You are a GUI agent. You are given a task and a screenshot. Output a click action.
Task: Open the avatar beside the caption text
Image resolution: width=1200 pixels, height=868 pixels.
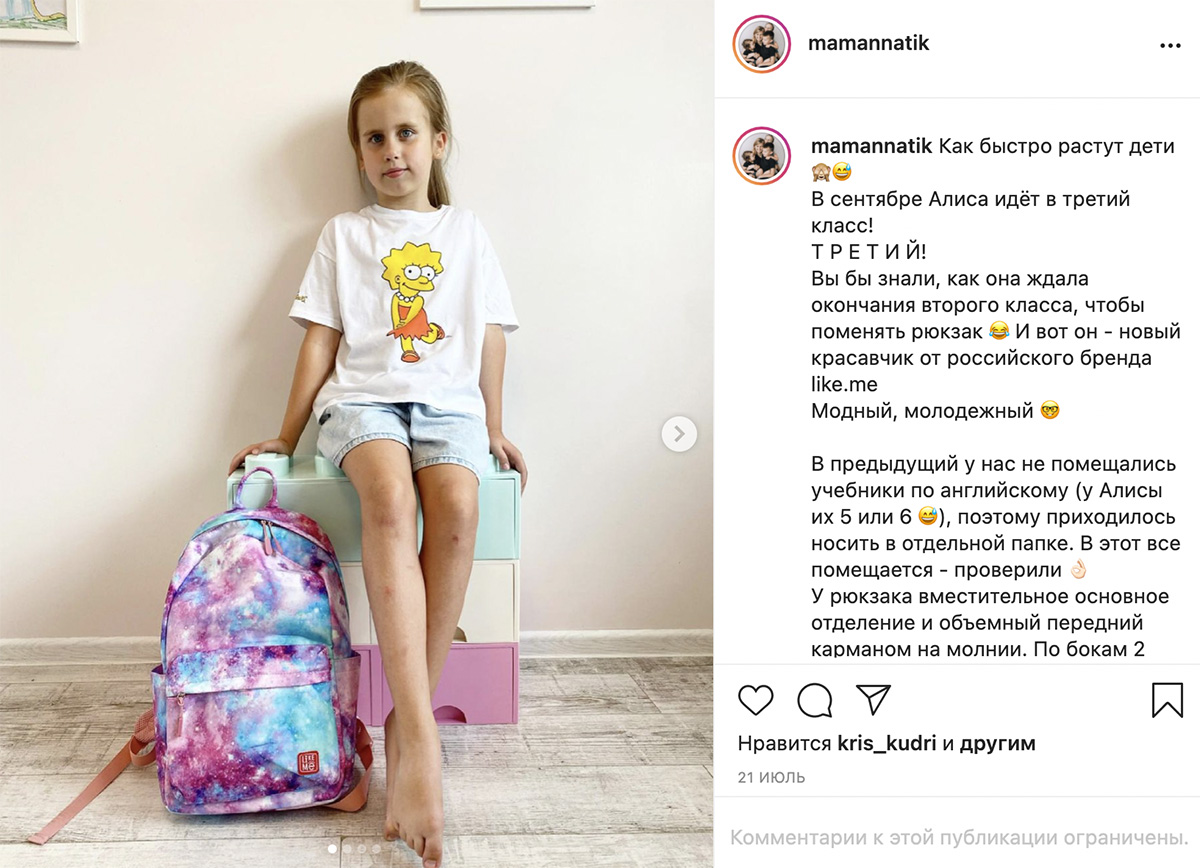click(x=762, y=156)
